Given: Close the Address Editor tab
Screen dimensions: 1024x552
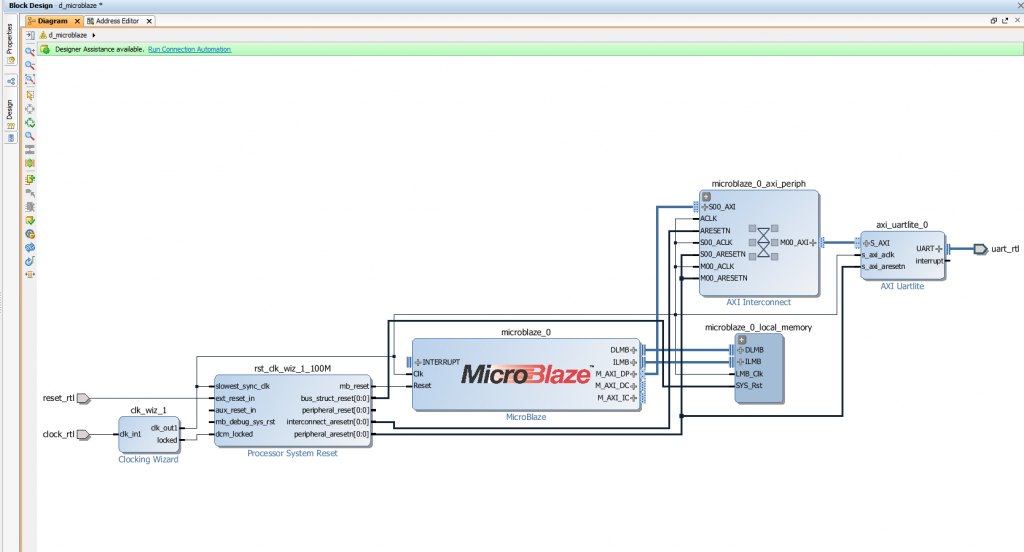Looking at the screenshot, I should point(149,21).
